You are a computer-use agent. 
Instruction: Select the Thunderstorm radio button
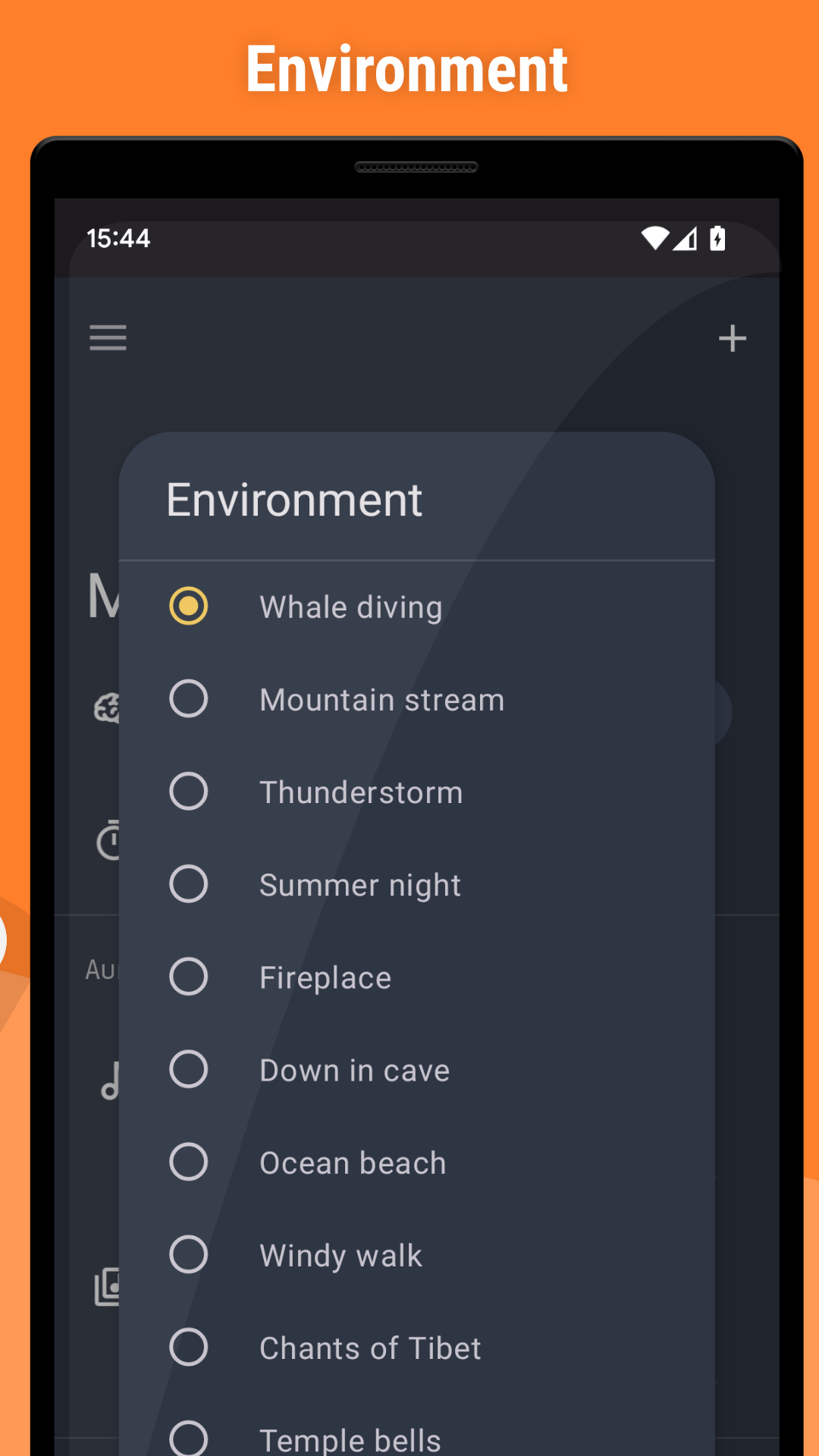[x=188, y=791]
